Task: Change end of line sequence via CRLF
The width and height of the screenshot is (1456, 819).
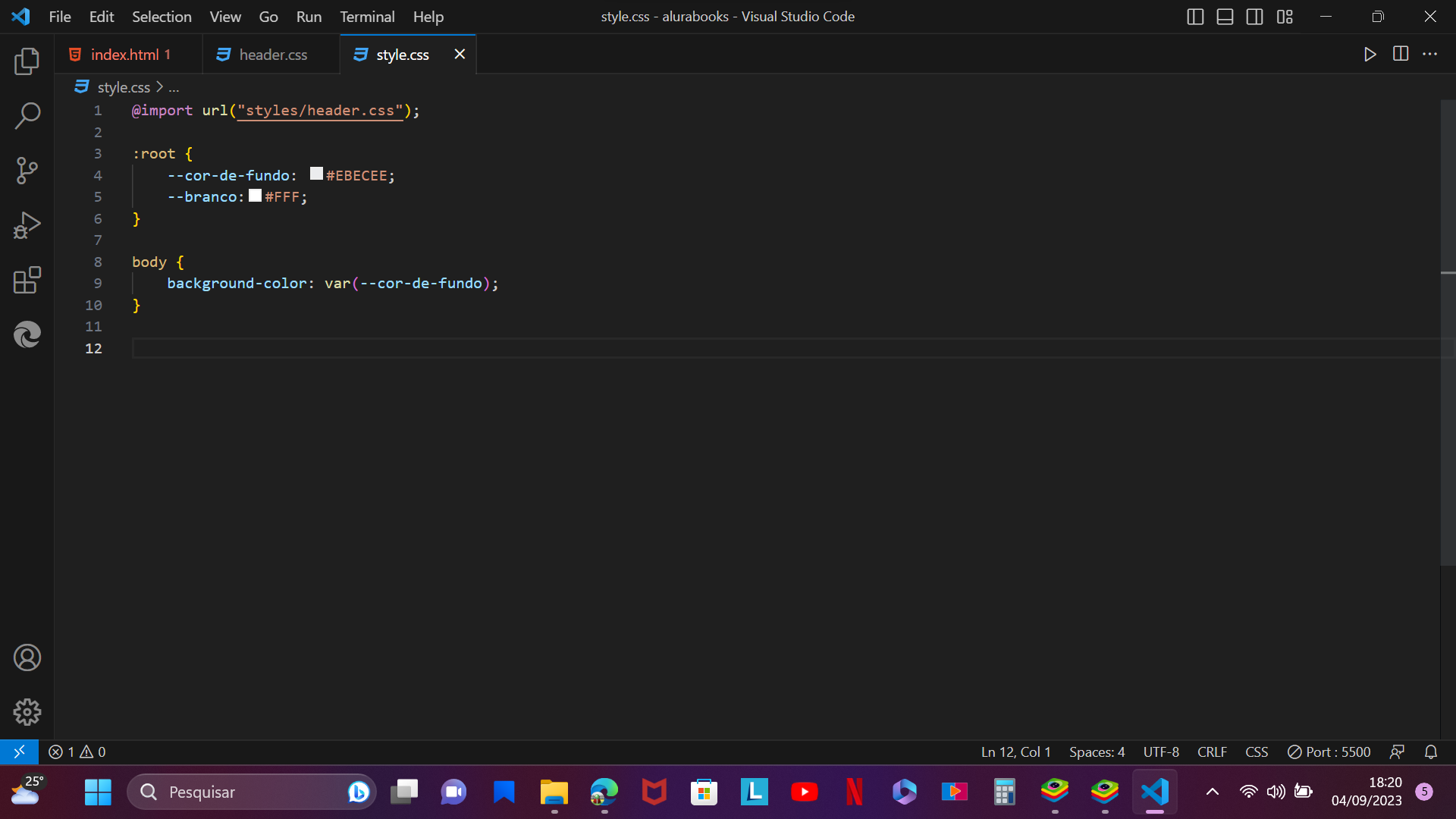Action: click(x=1212, y=752)
